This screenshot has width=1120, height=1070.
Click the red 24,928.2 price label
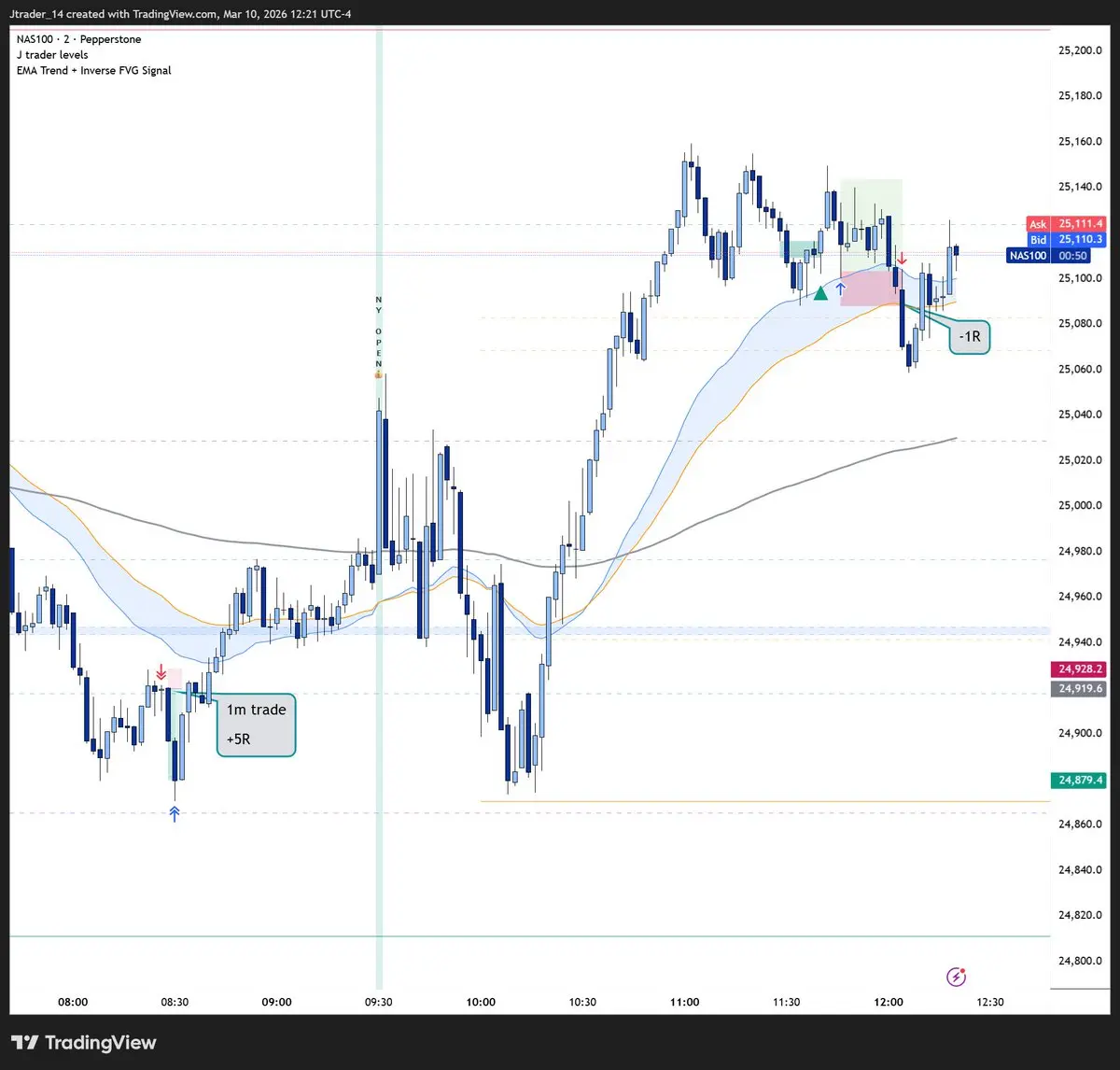pyautogui.click(x=1080, y=669)
